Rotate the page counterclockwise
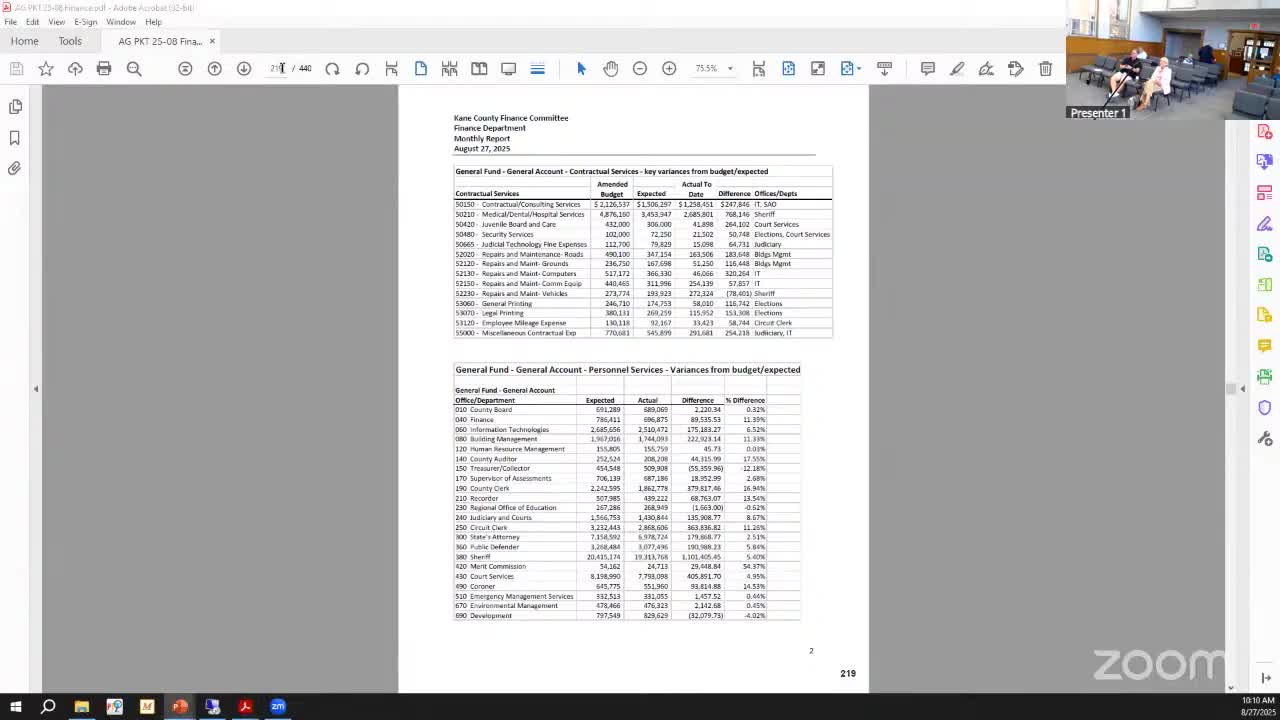 [362, 68]
